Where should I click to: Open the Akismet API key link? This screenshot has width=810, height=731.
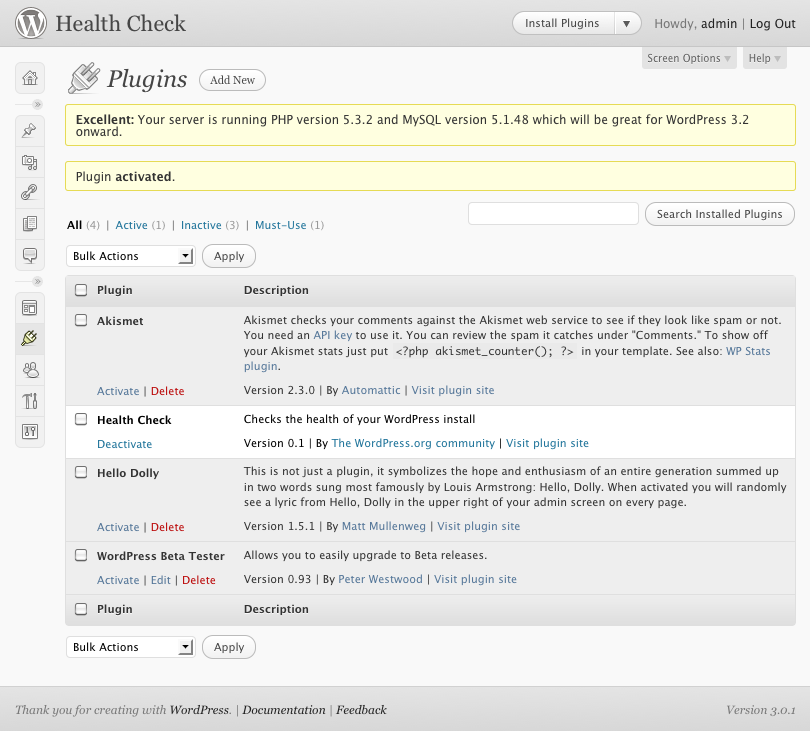coord(333,335)
